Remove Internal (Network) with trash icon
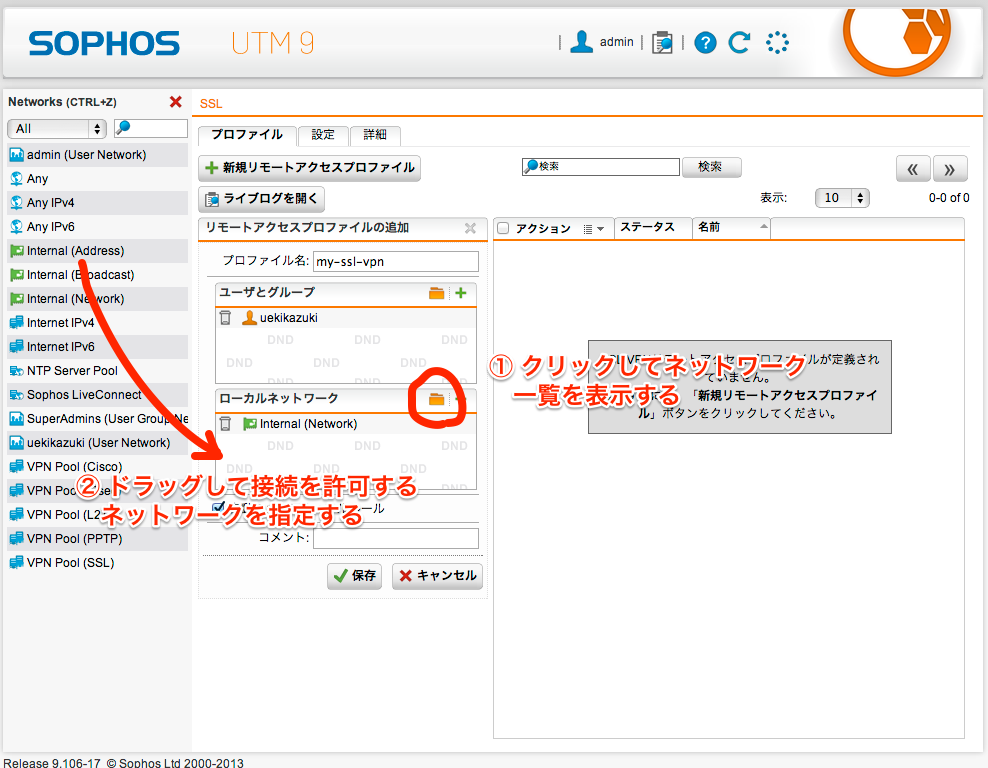988x768 pixels. (225, 423)
